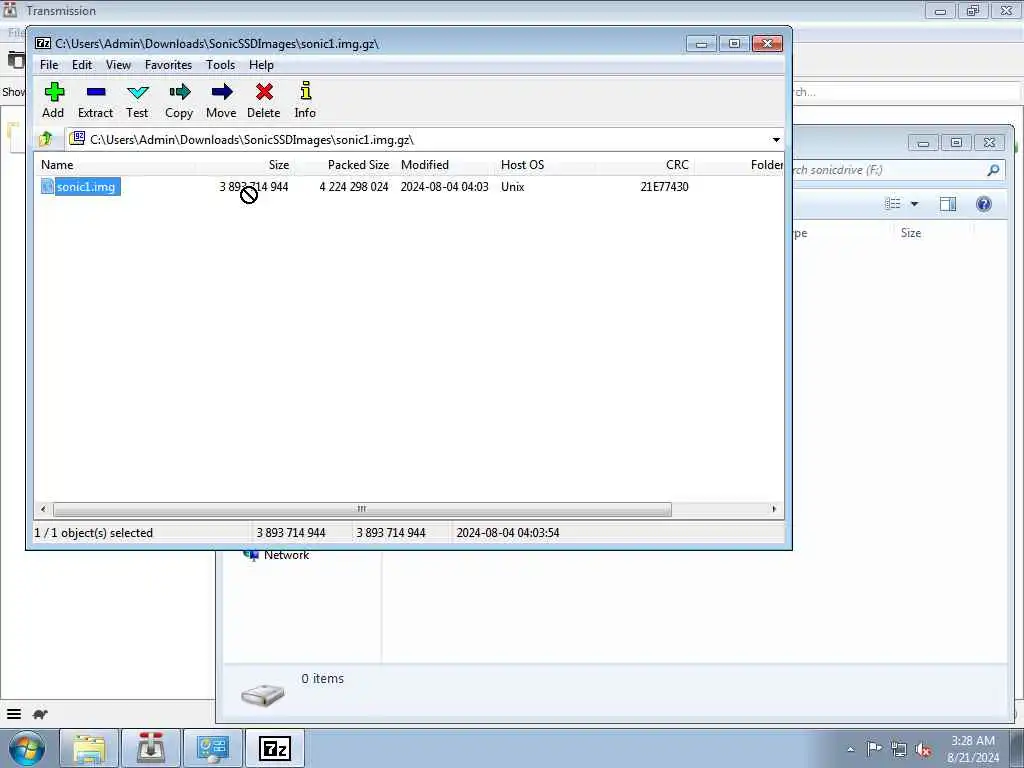Sort by the Packed Size column header
This screenshot has height=768, width=1024.
tap(344, 165)
